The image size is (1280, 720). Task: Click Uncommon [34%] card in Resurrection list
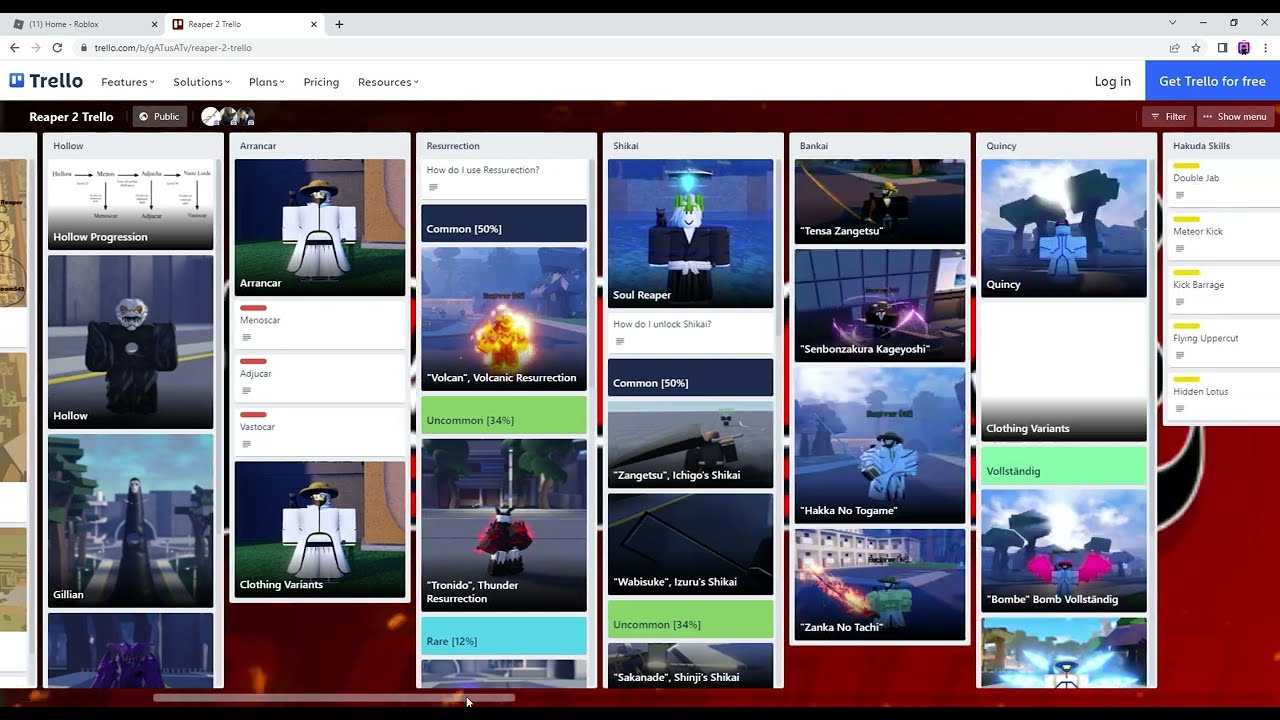click(x=504, y=415)
